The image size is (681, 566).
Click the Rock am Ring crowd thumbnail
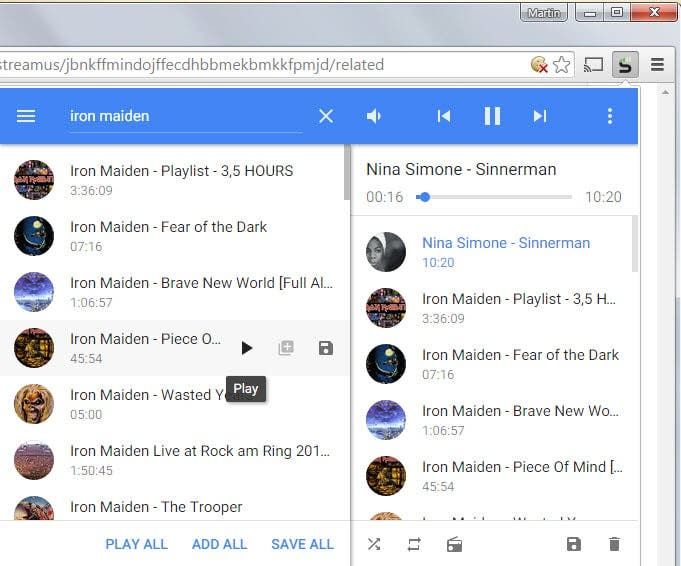(x=34, y=460)
